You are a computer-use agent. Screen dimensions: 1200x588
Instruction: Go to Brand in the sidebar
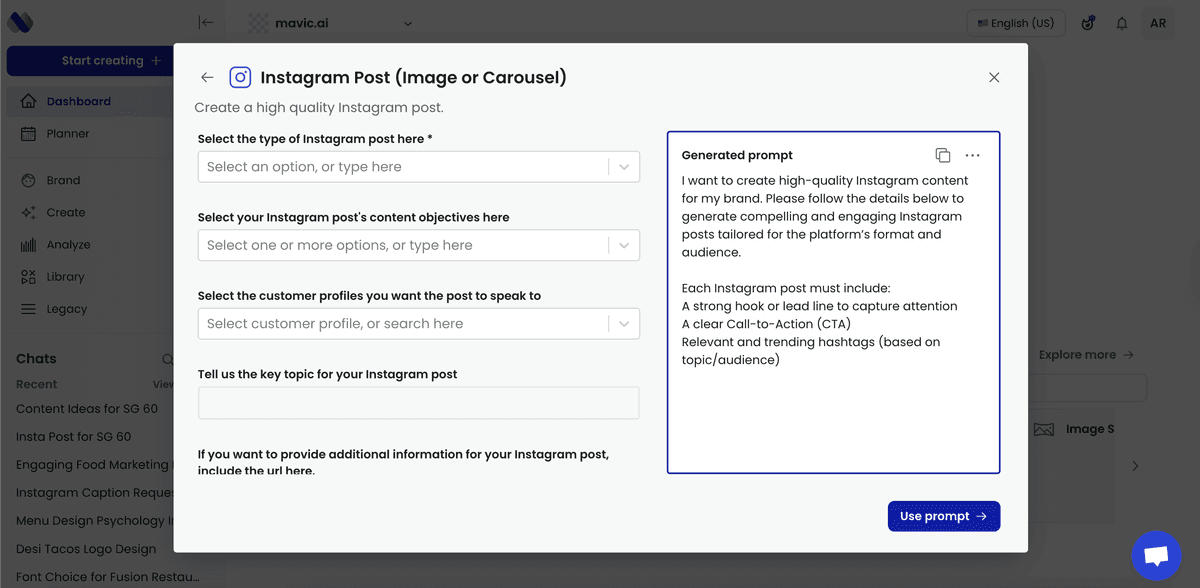tap(63, 181)
